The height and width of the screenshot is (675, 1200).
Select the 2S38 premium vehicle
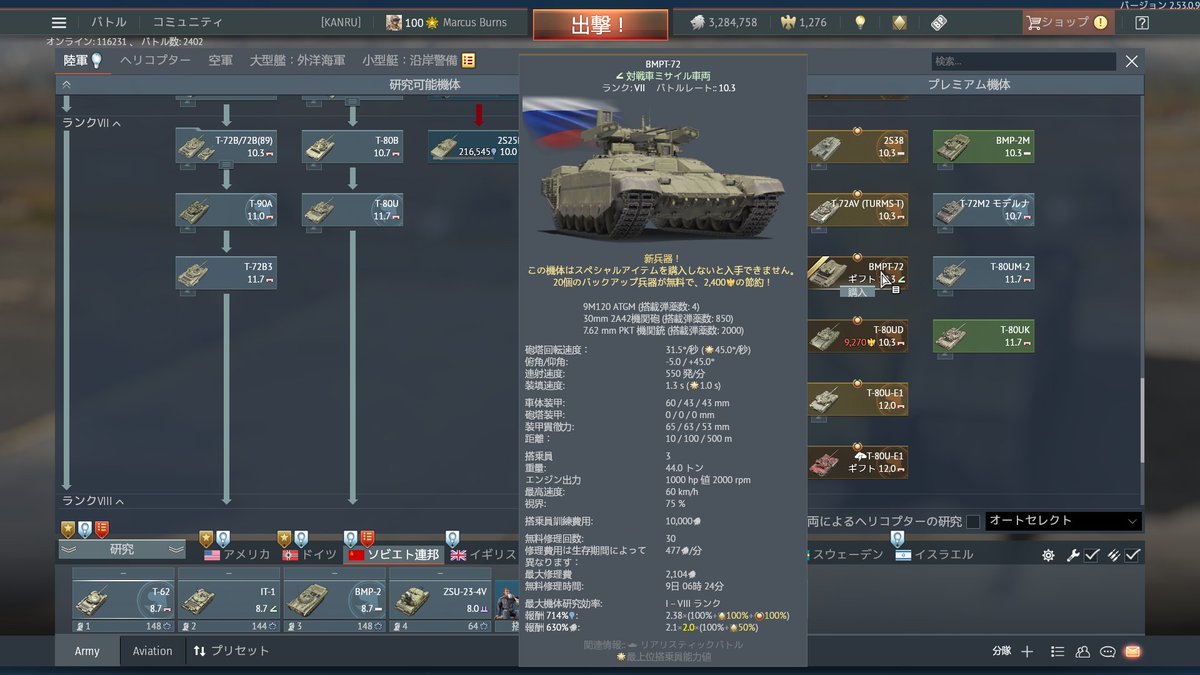tap(858, 146)
